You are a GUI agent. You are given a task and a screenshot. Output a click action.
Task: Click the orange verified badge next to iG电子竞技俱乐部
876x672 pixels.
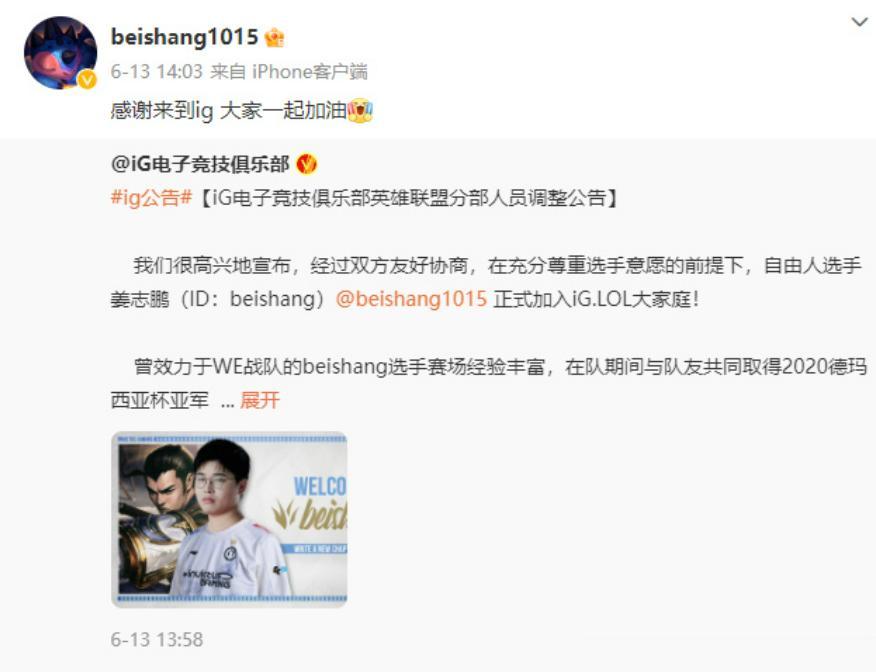click(x=306, y=164)
